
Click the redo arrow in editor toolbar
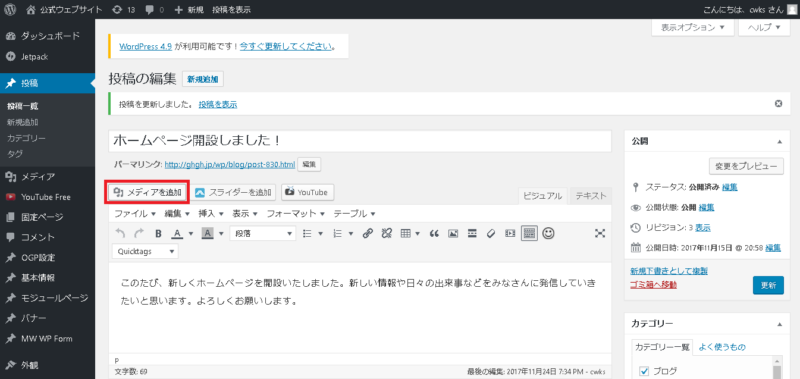pos(139,234)
